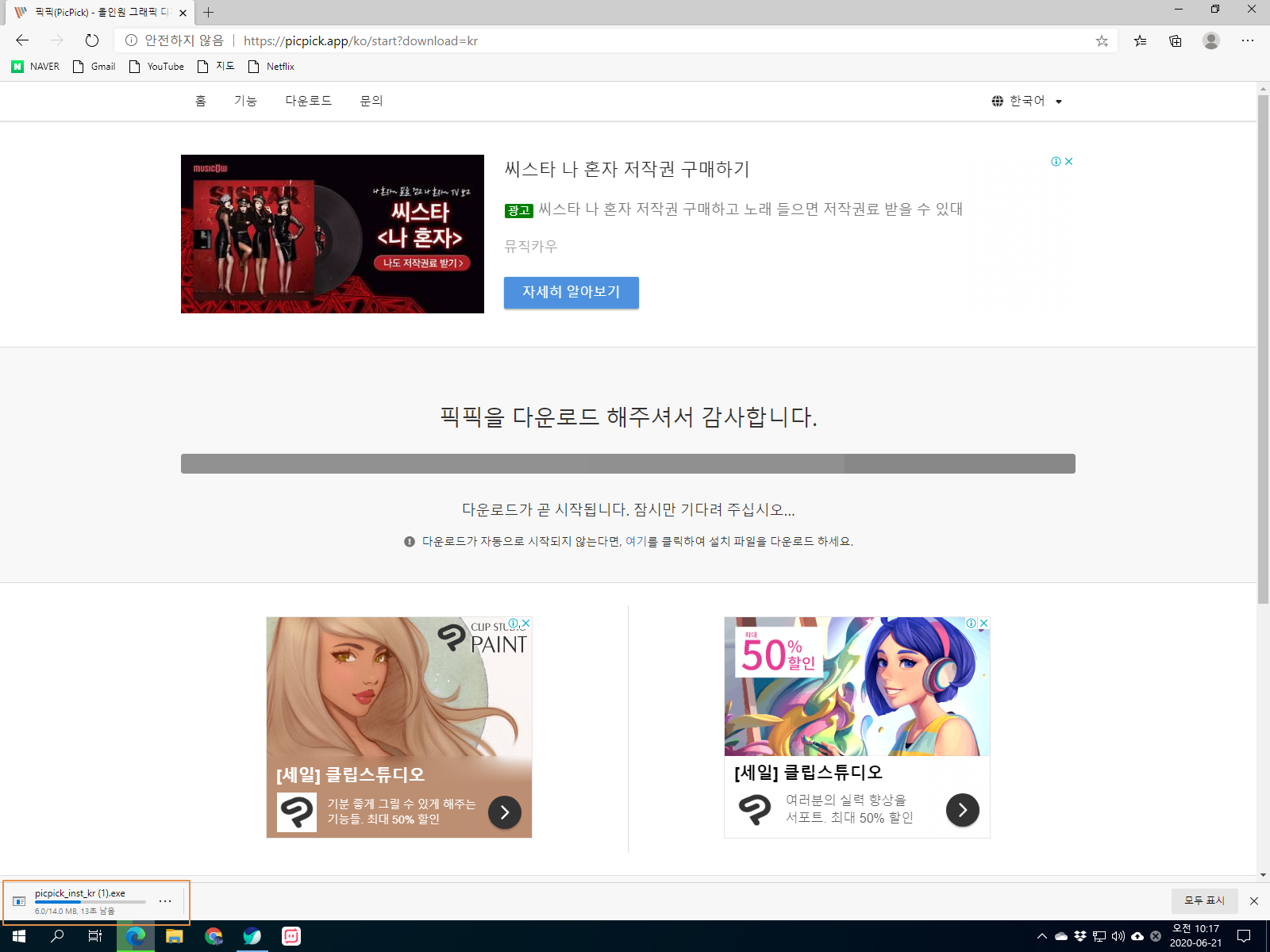Click the gray download progress bar
The width and height of the screenshot is (1270, 952).
click(x=628, y=463)
